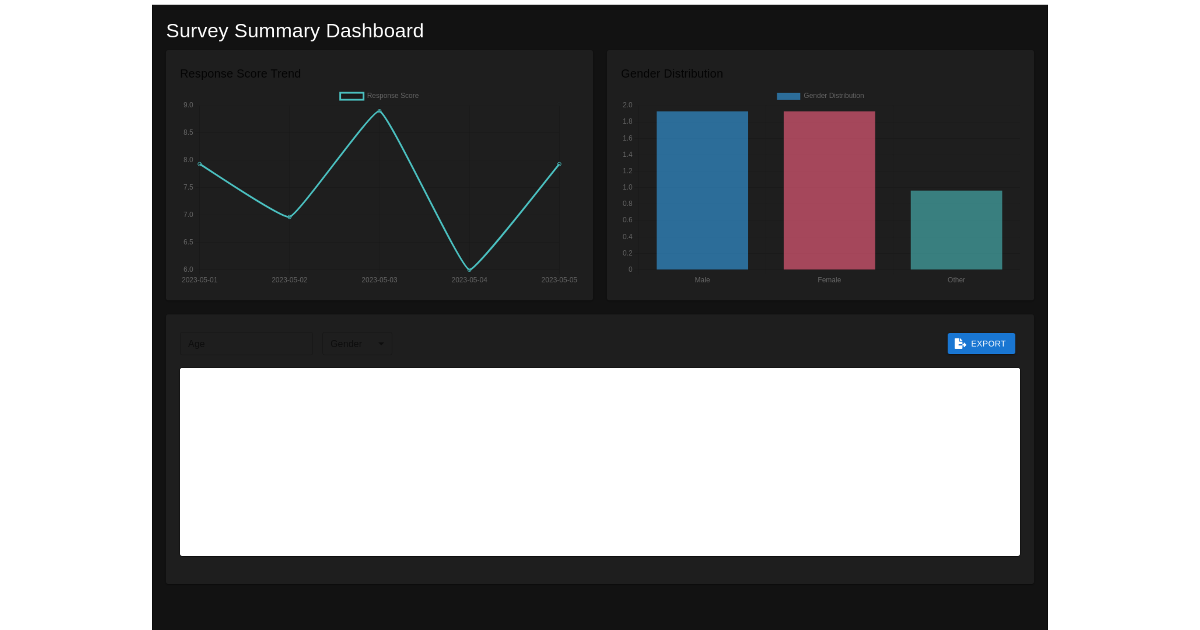Viewport: 1200px width, 630px height.
Task: Select the red Female bar
Action: click(829, 190)
